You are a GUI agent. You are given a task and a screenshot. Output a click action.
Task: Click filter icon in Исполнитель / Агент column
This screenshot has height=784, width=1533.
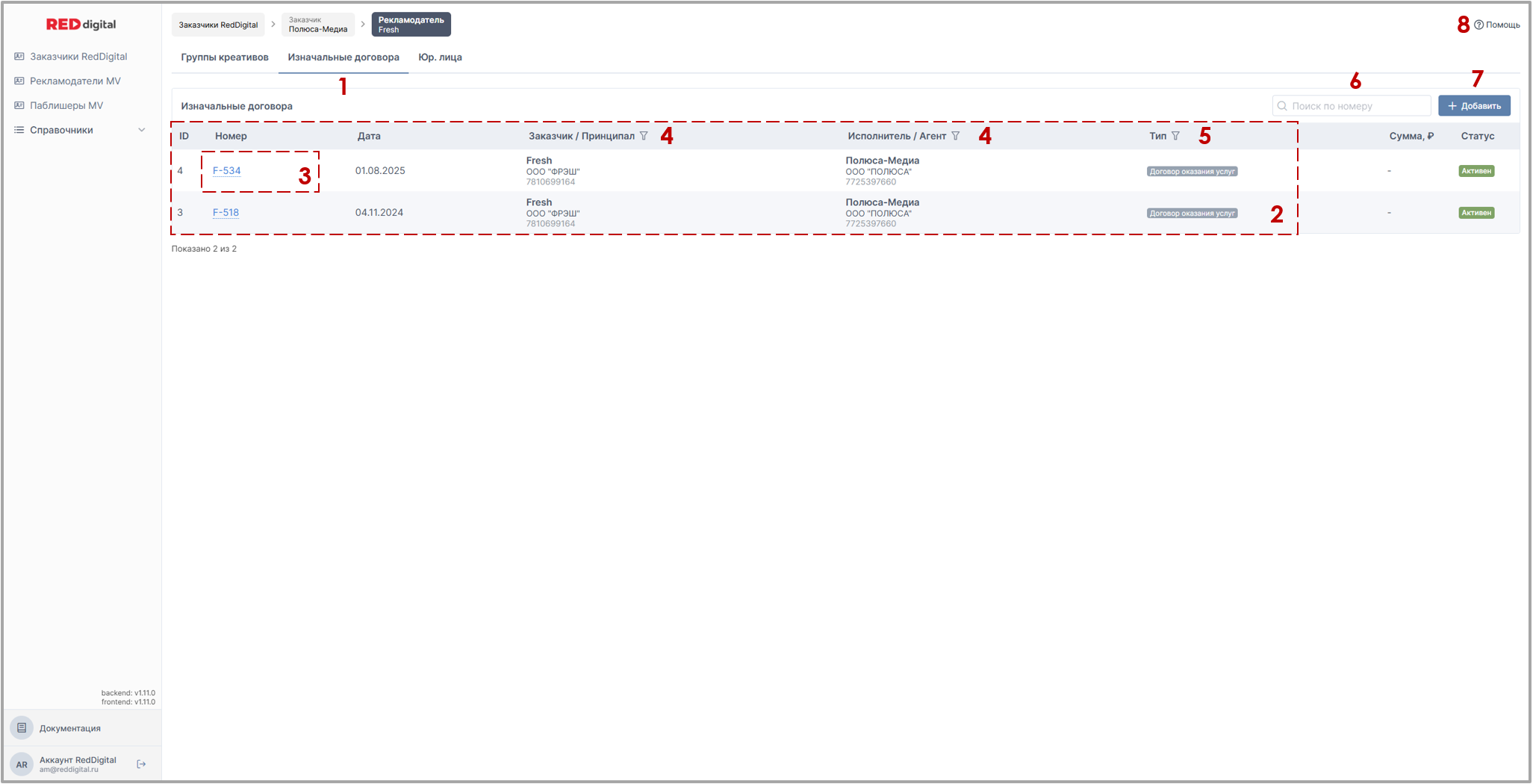coord(955,136)
